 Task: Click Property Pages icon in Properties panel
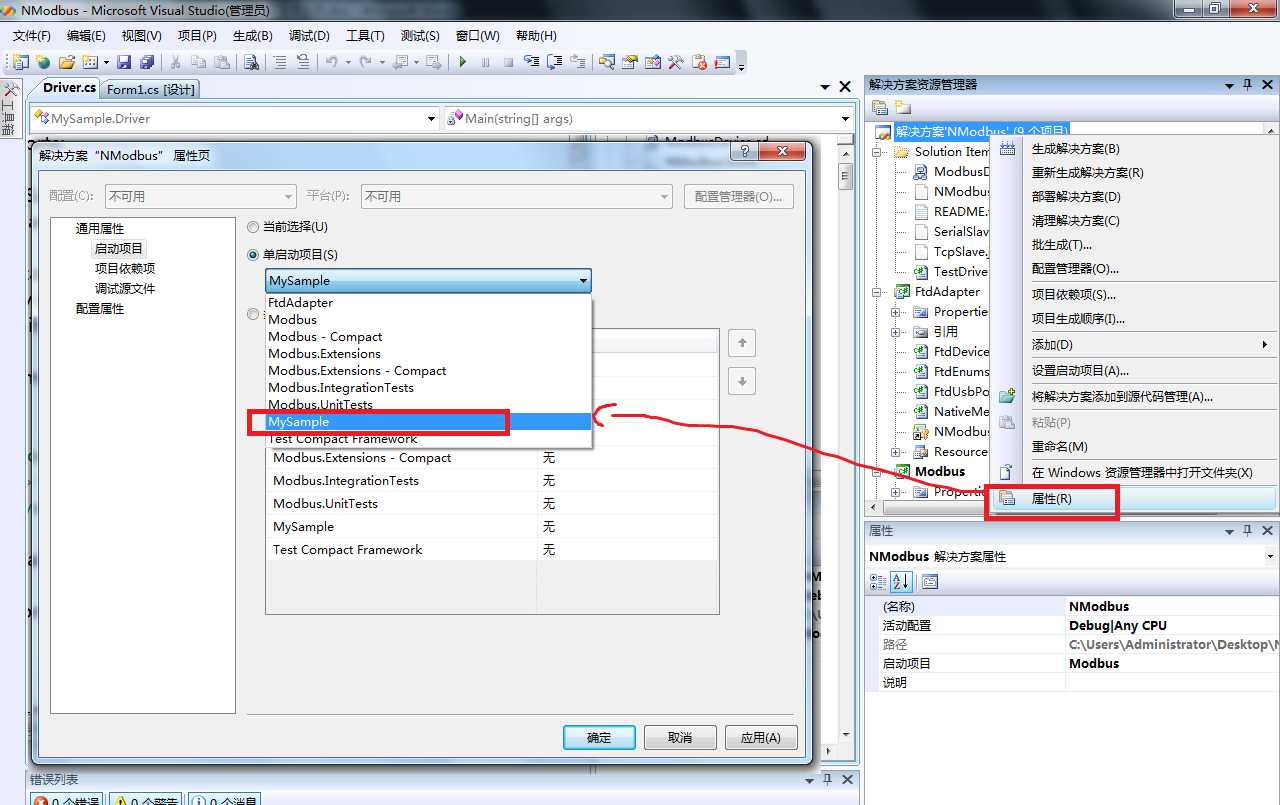(930, 581)
